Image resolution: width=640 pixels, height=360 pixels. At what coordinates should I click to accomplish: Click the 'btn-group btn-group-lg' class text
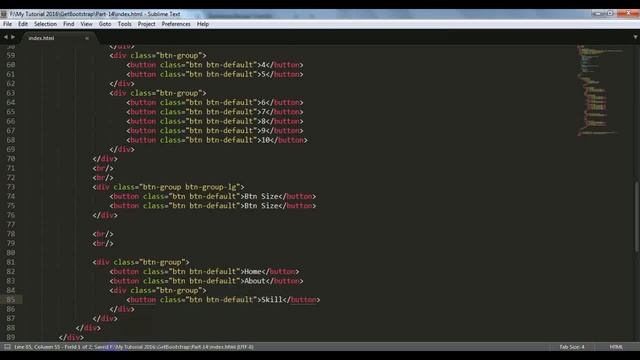pyautogui.click(x=189, y=187)
